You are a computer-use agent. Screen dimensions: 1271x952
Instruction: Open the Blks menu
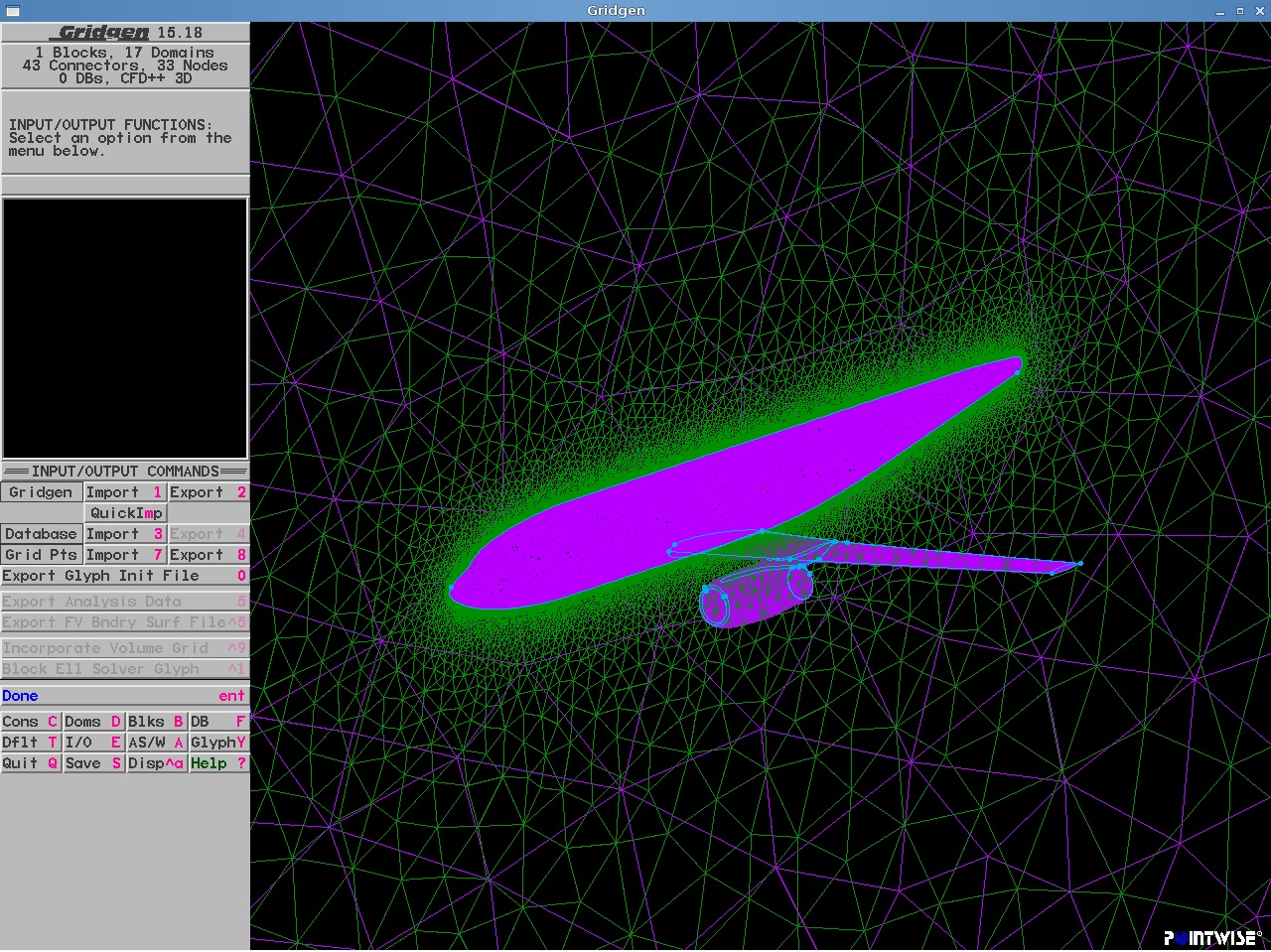coord(156,722)
